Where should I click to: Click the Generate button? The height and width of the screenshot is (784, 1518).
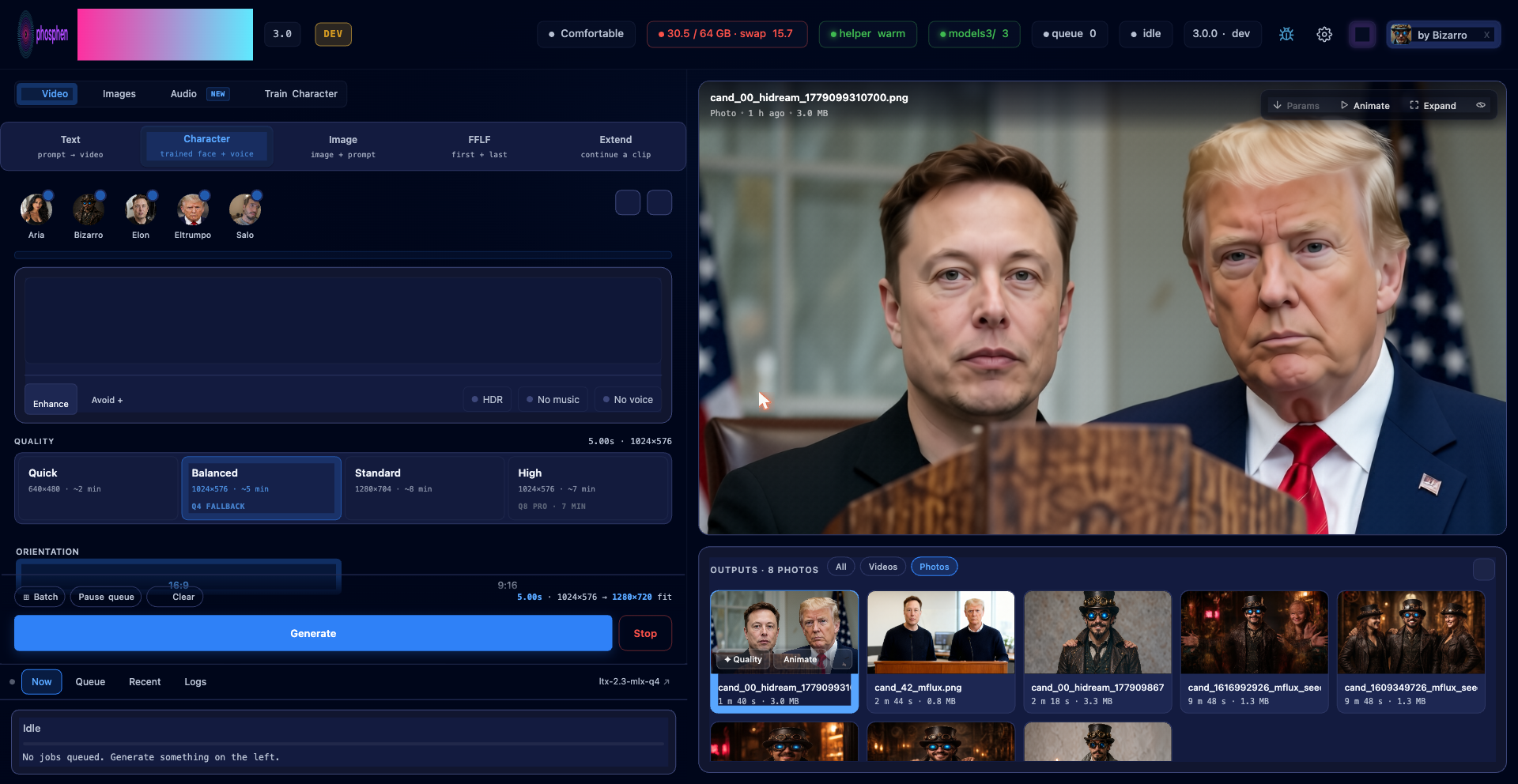(313, 633)
